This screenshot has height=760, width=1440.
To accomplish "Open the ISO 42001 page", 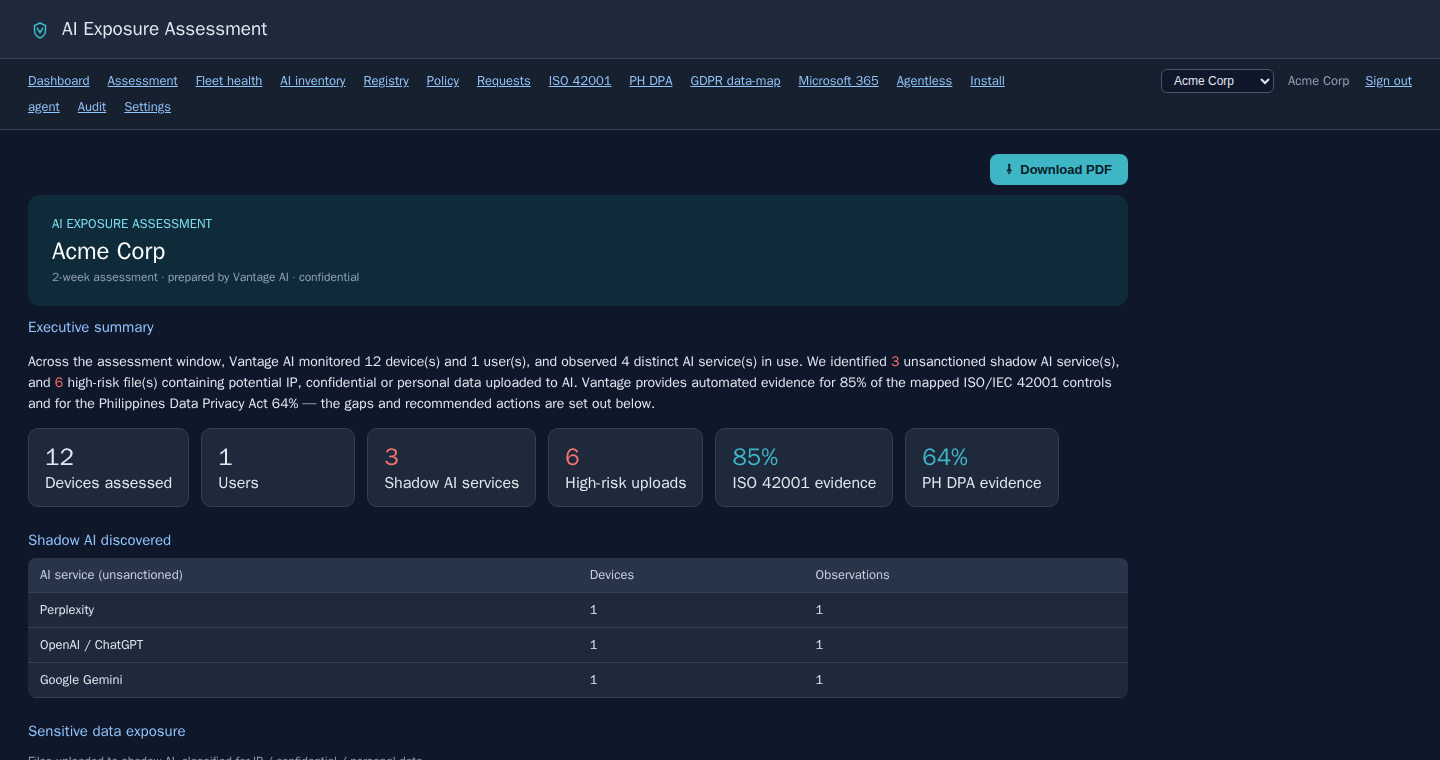I will (x=580, y=81).
